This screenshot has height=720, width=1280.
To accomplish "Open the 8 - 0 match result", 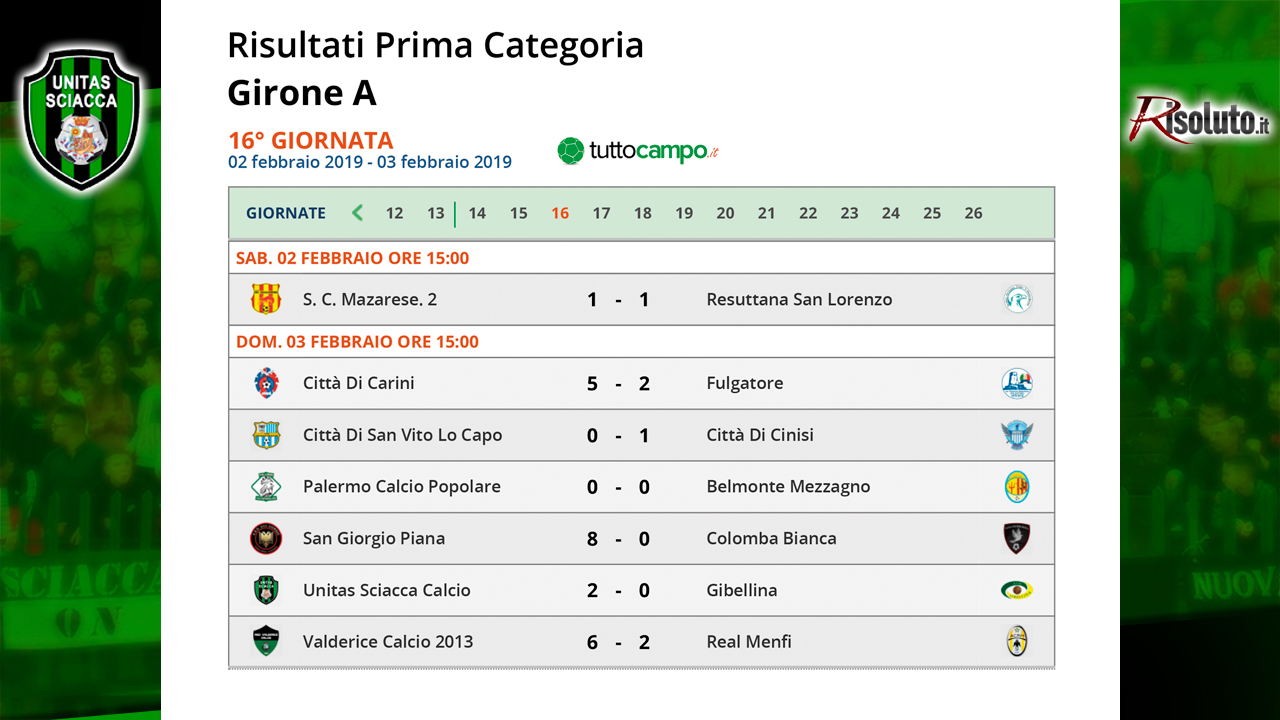I will pyautogui.click(x=618, y=538).
